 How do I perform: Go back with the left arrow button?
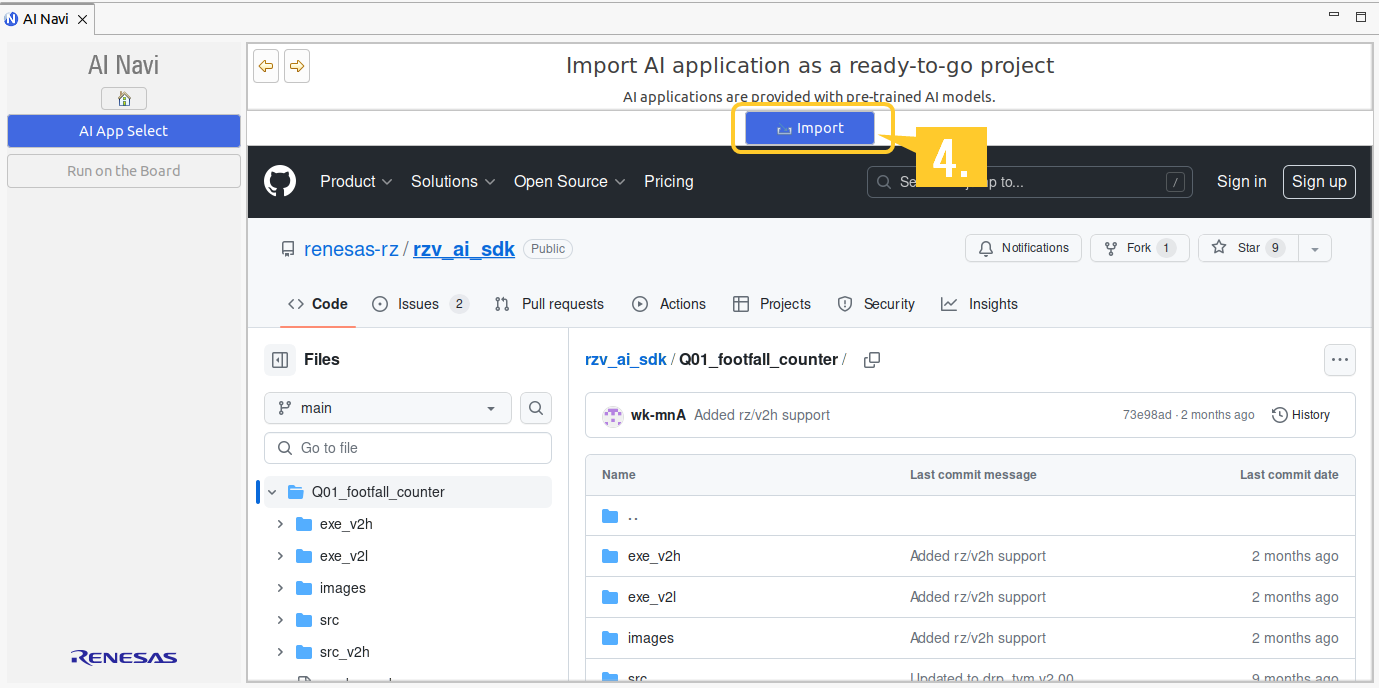266,67
